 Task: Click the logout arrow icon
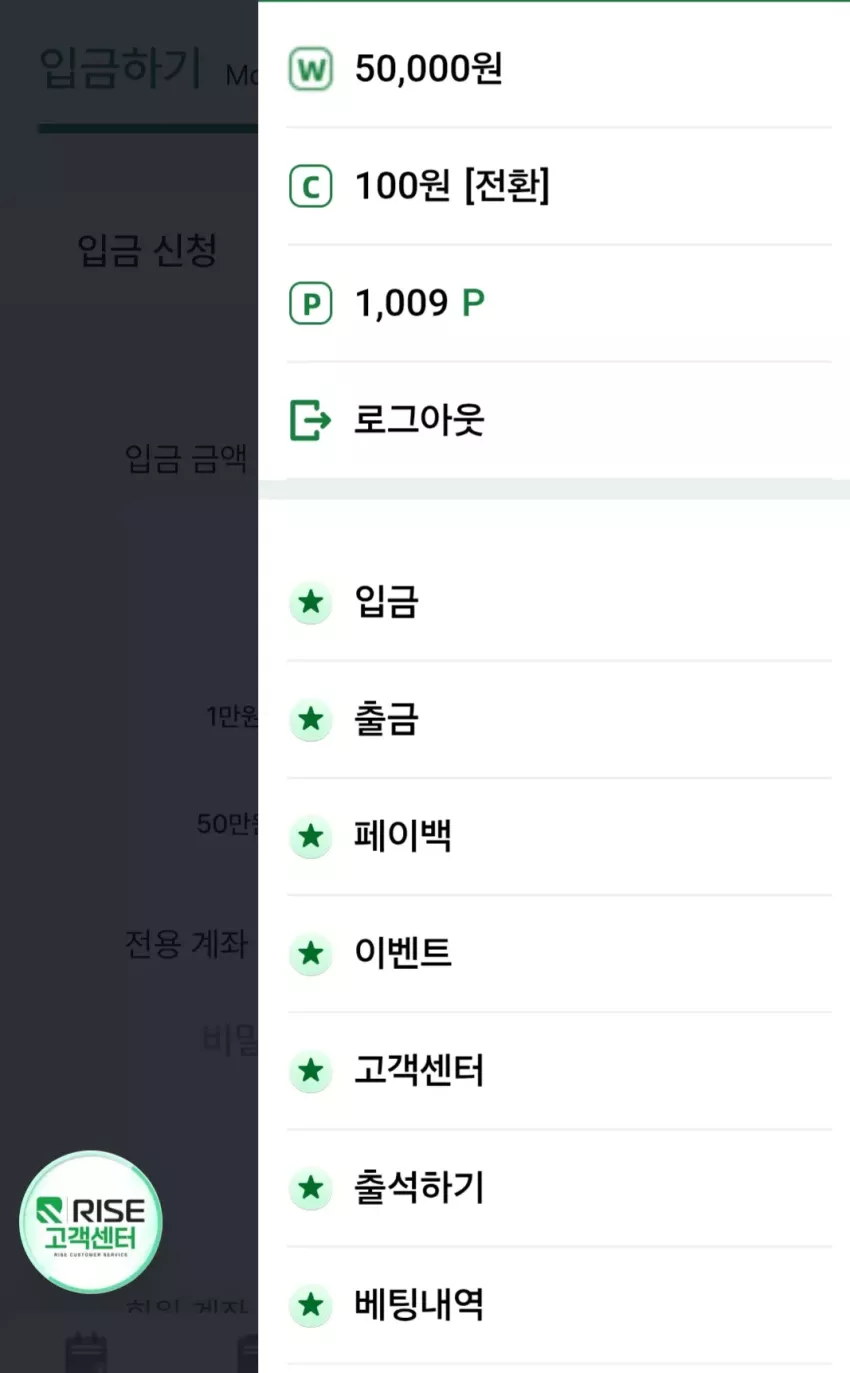[x=310, y=420]
